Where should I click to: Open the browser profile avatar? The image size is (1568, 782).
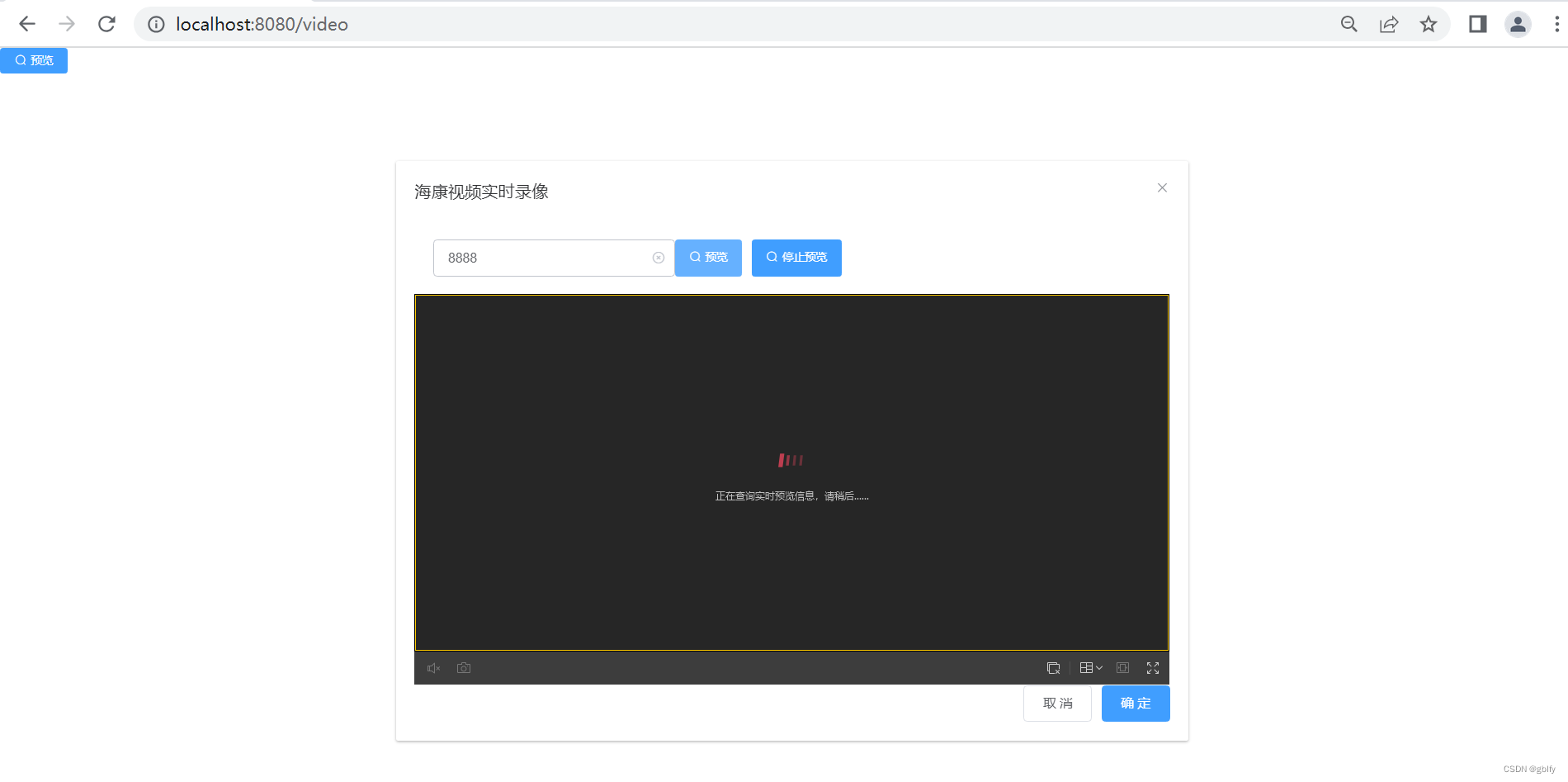click(x=1518, y=24)
